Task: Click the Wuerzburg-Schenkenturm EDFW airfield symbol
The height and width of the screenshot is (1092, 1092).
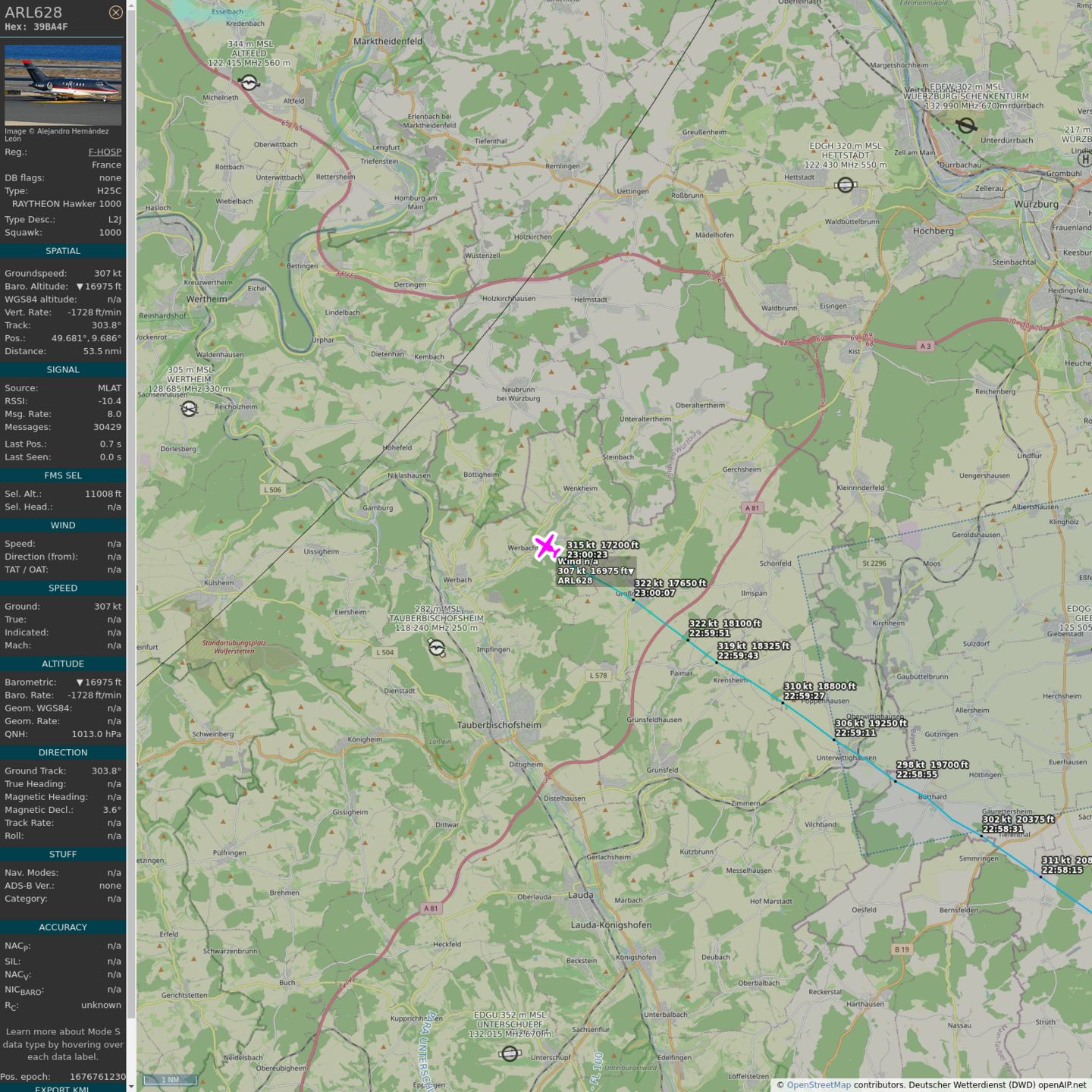Action: click(966, 125)
